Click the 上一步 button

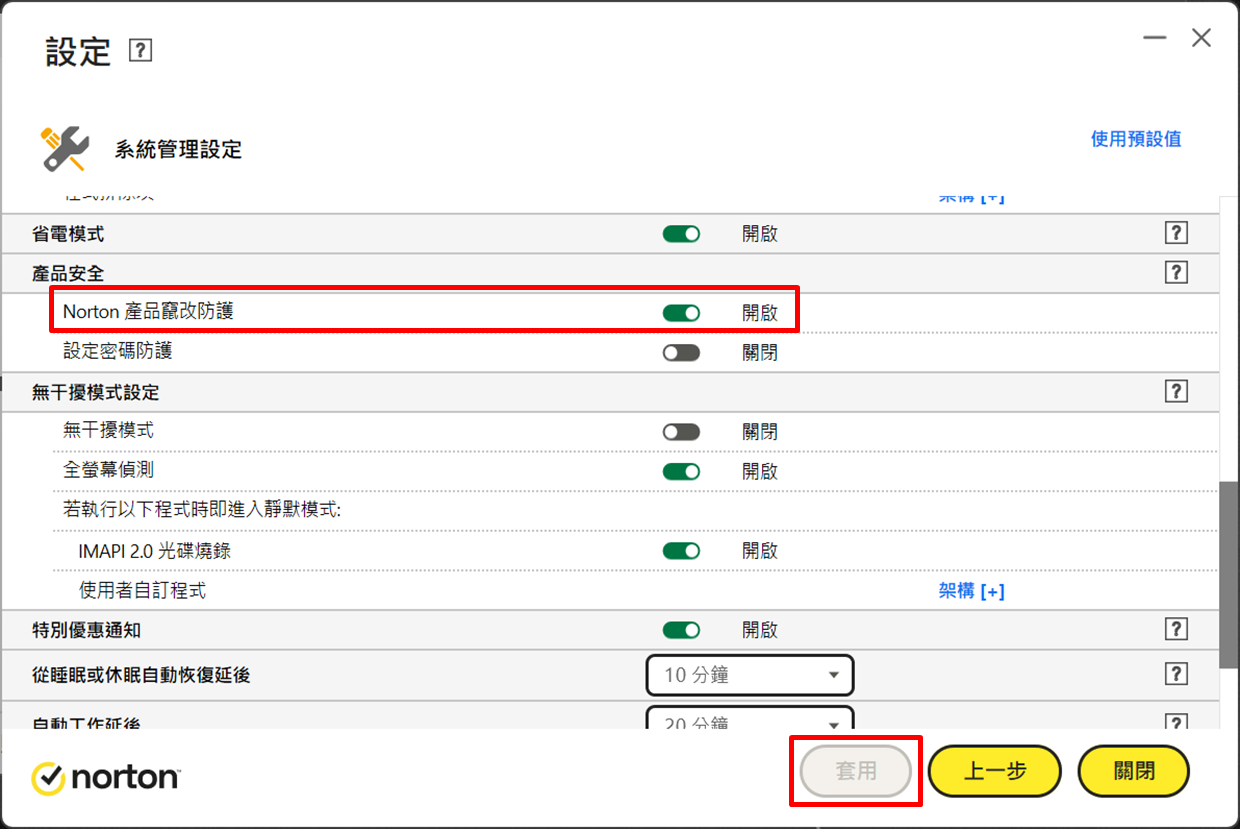pos(994,771)
